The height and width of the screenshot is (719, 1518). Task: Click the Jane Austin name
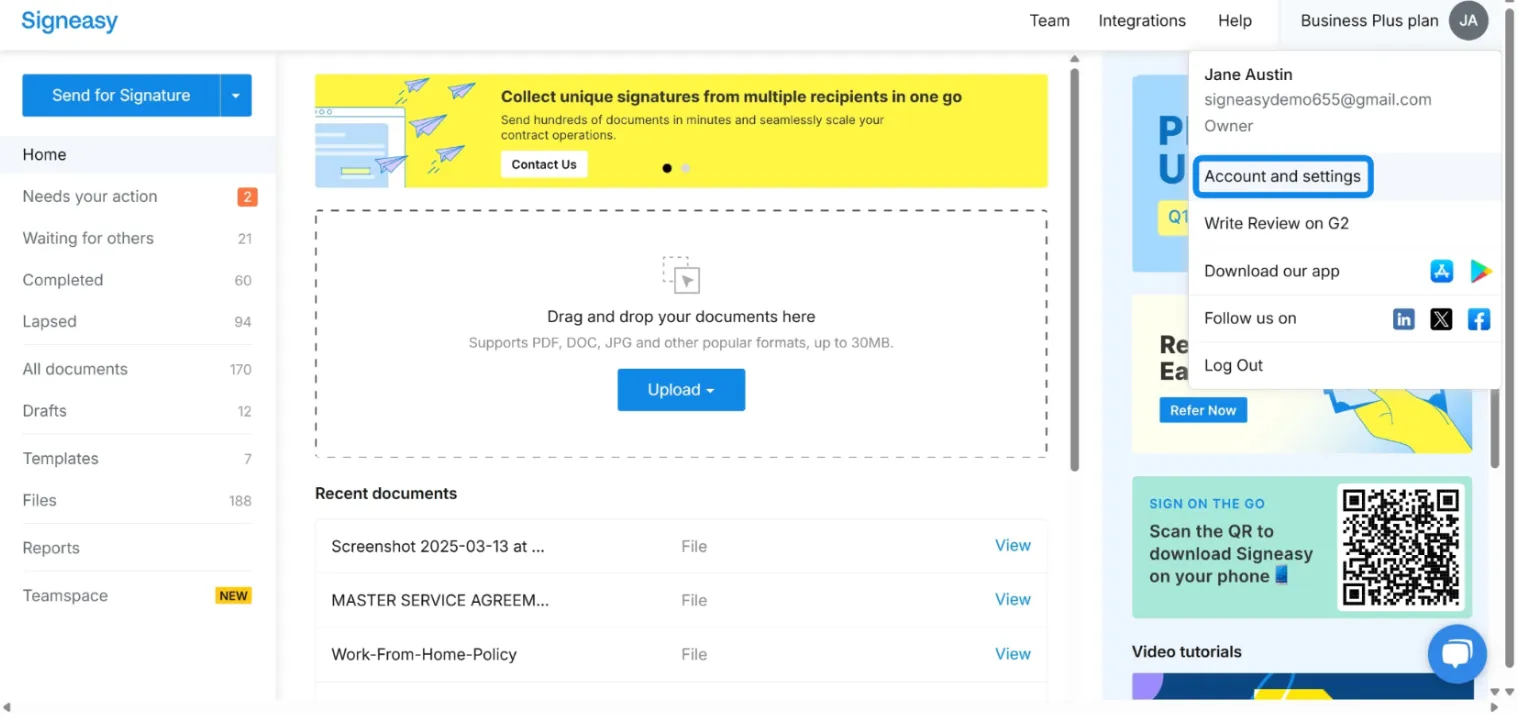1248,75
